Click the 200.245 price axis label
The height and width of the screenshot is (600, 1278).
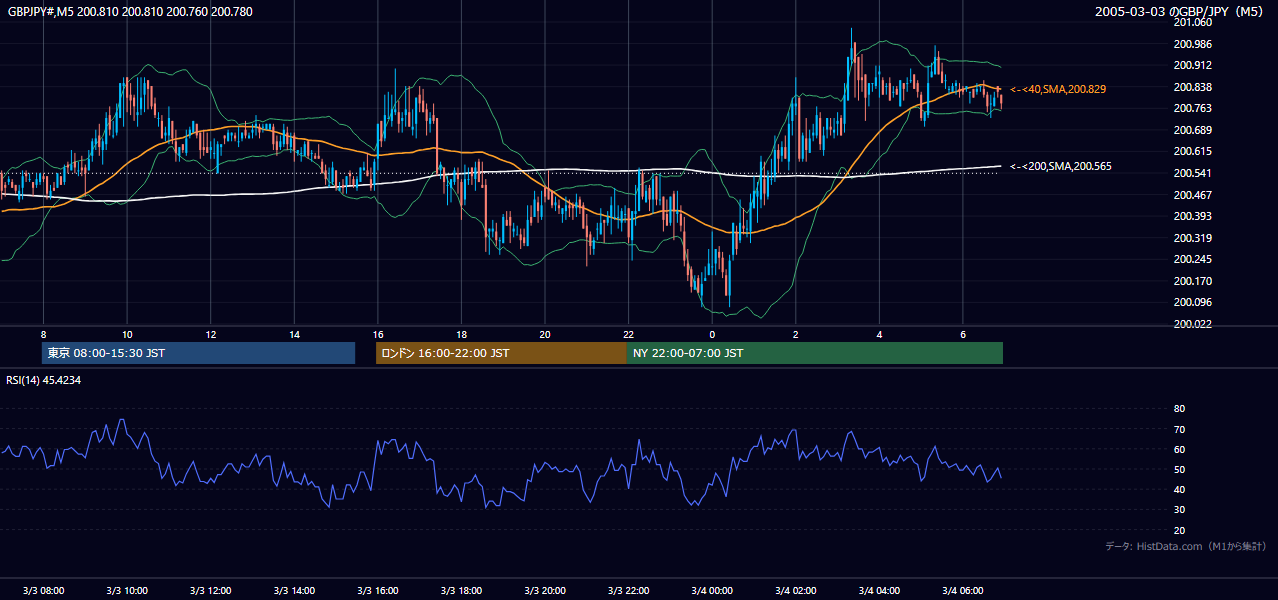1194,259
